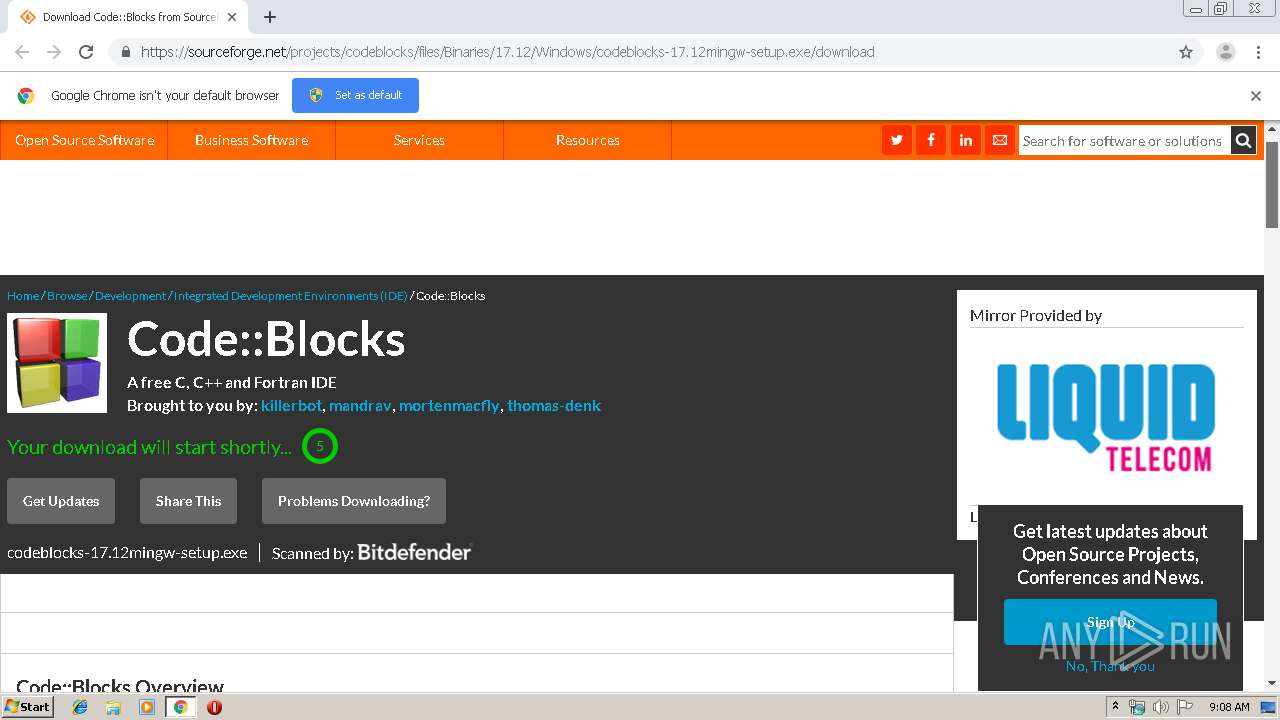
Task: Open media player taskbar icon
Action: coord(147,707)
